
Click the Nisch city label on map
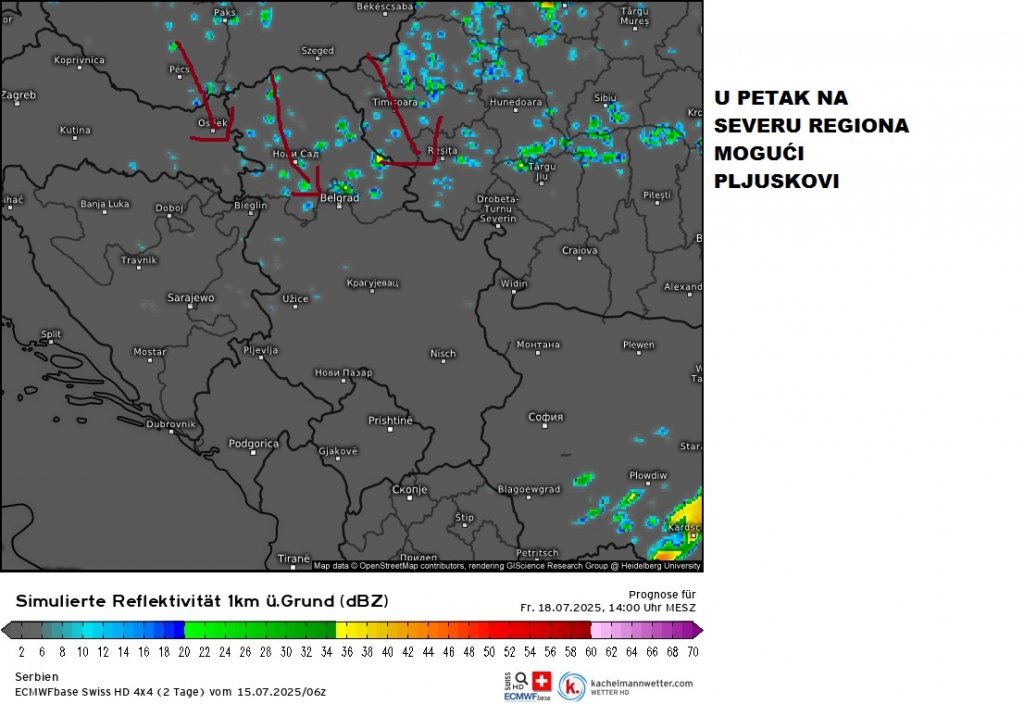click(442, 353)
